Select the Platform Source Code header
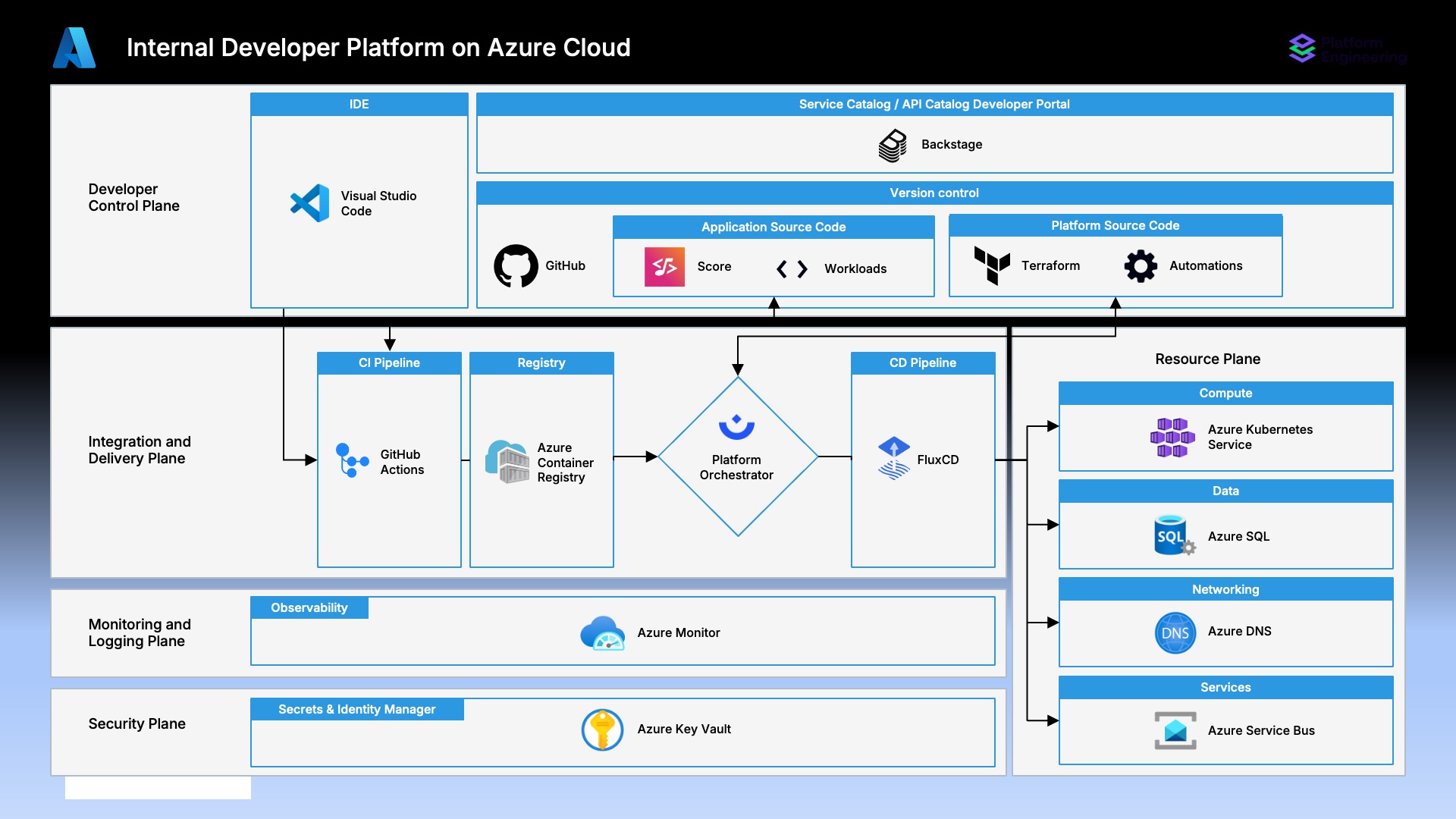The height and width of the screenshot is (819, 1456). tap(1116, 225)
